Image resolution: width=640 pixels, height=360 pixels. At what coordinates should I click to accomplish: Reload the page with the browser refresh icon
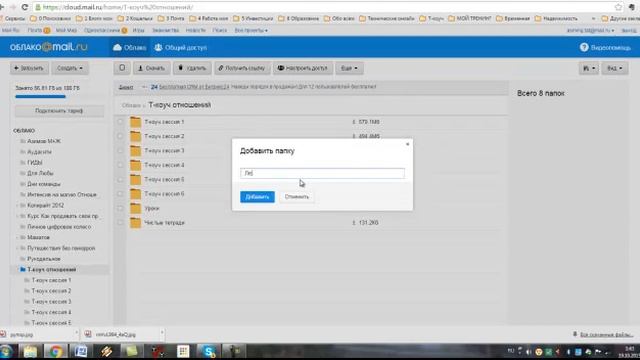point(25,7)
